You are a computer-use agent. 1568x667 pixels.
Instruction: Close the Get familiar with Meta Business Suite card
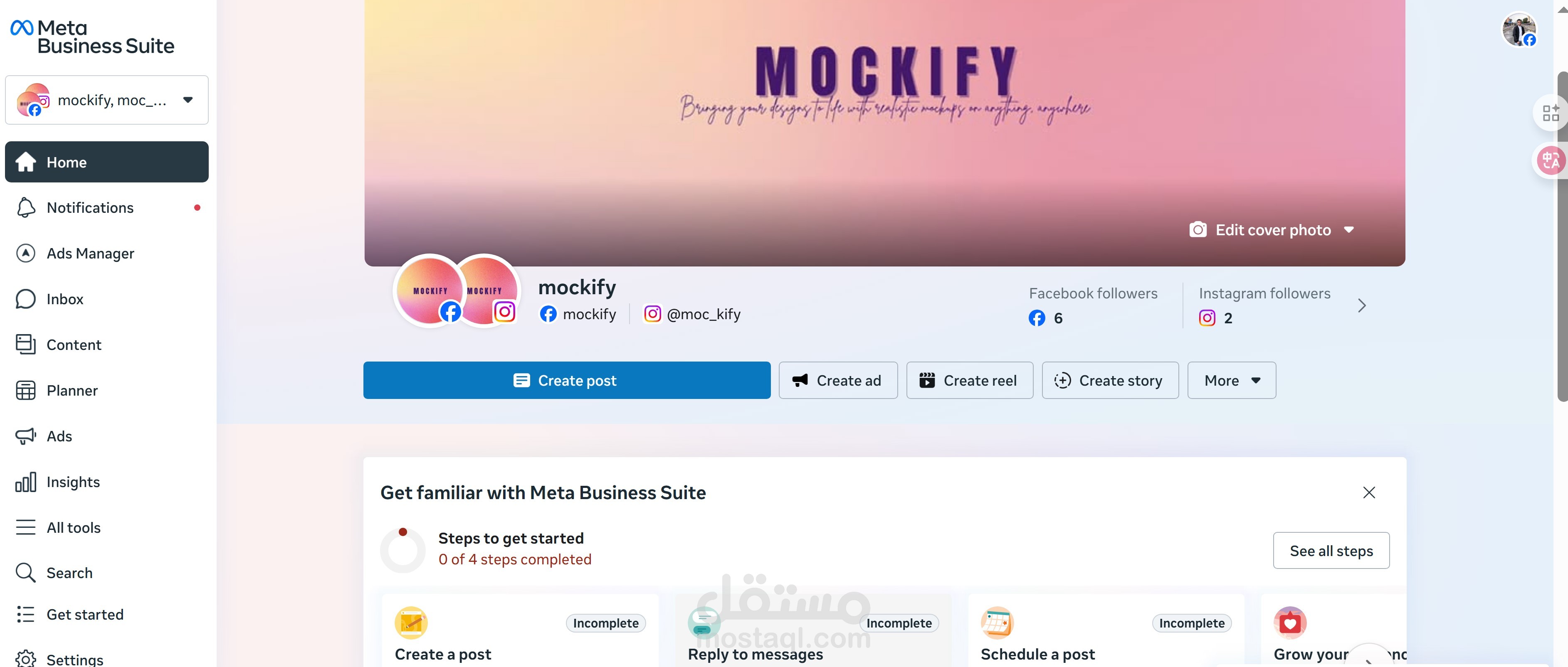coord(1368,492)
